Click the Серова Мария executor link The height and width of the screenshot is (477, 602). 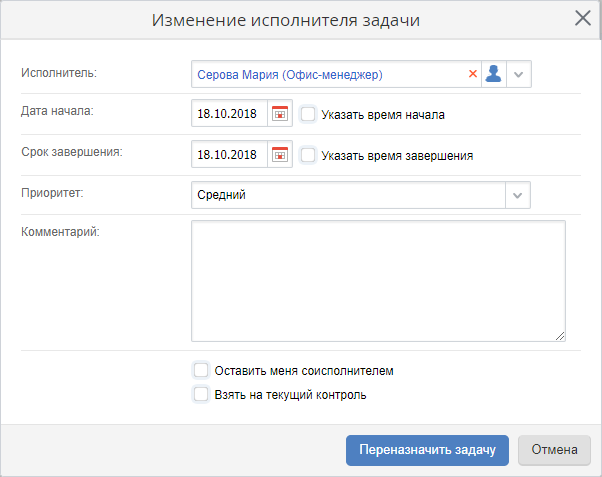(290, 75)
